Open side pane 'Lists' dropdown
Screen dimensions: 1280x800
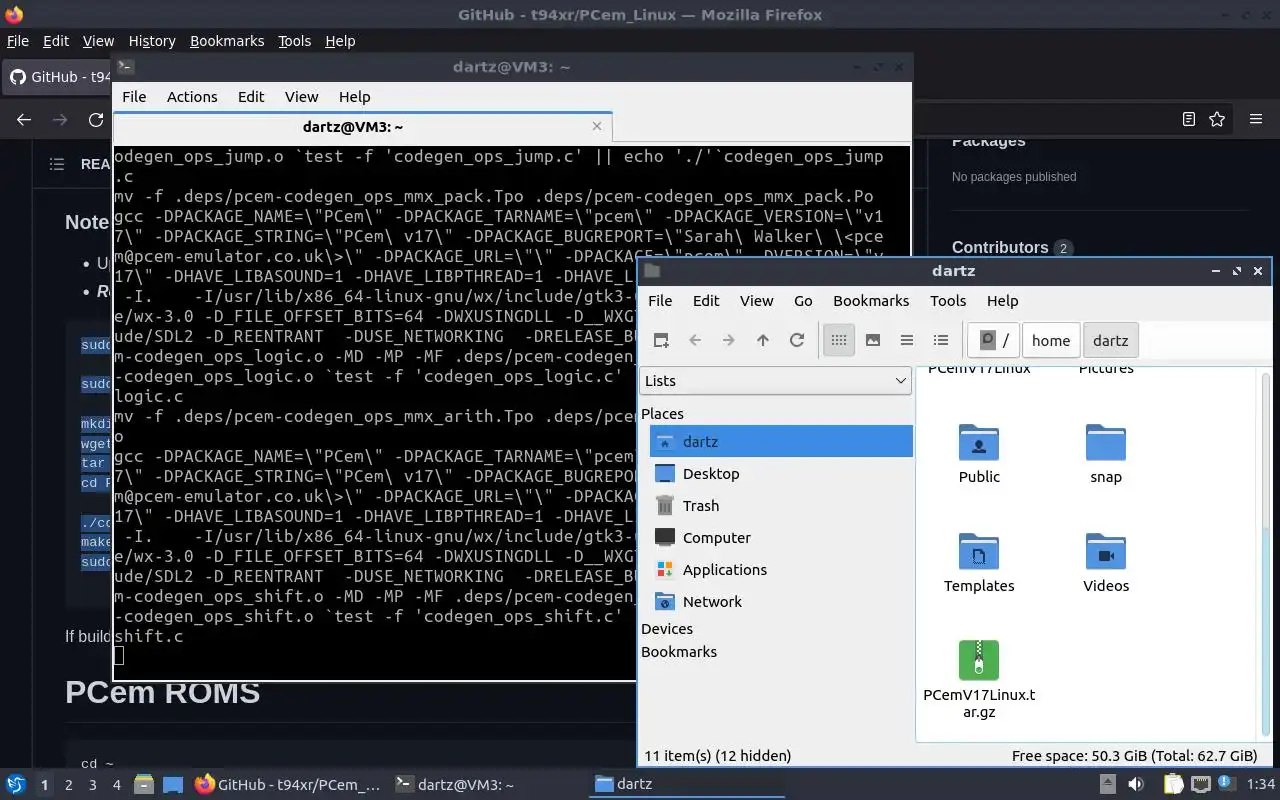coord(775,380)
